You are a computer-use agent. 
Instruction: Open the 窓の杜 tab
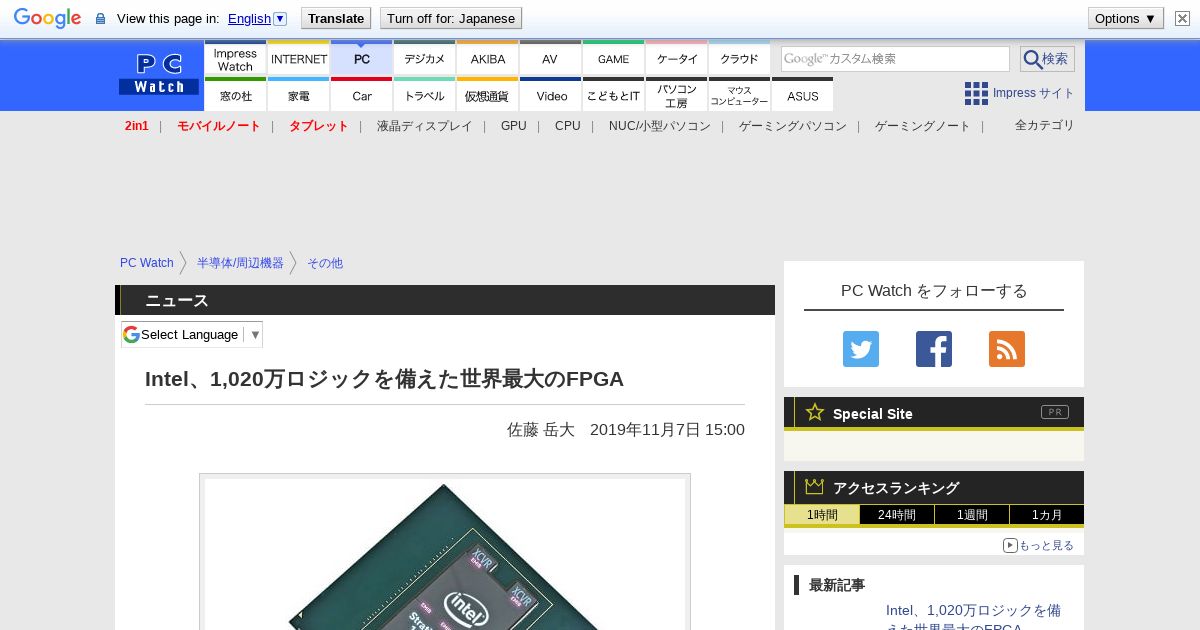235,95
